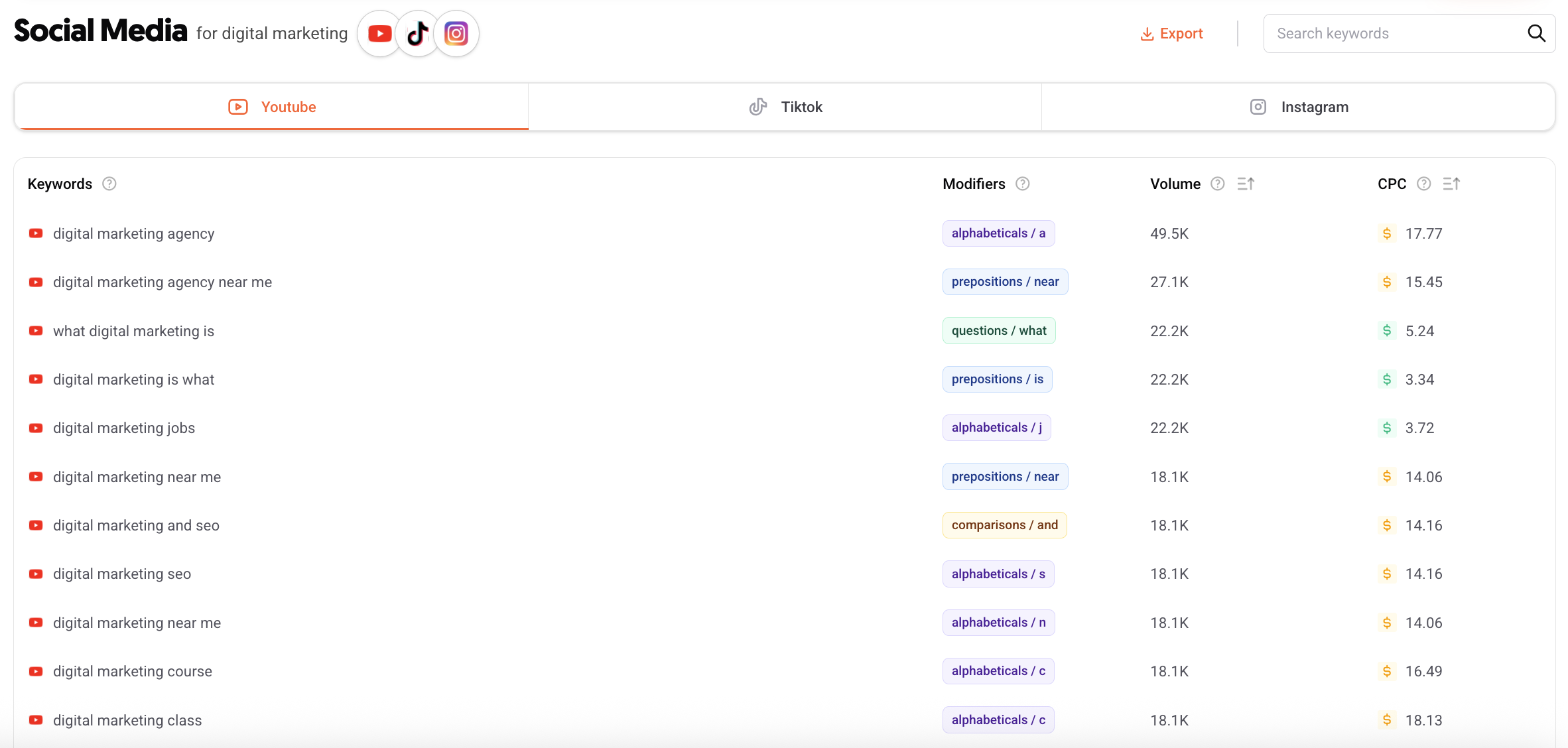Click the Export button
Image resolution: width=1568 pixels, height=748 pixels.
click(x=1171, y=33)
